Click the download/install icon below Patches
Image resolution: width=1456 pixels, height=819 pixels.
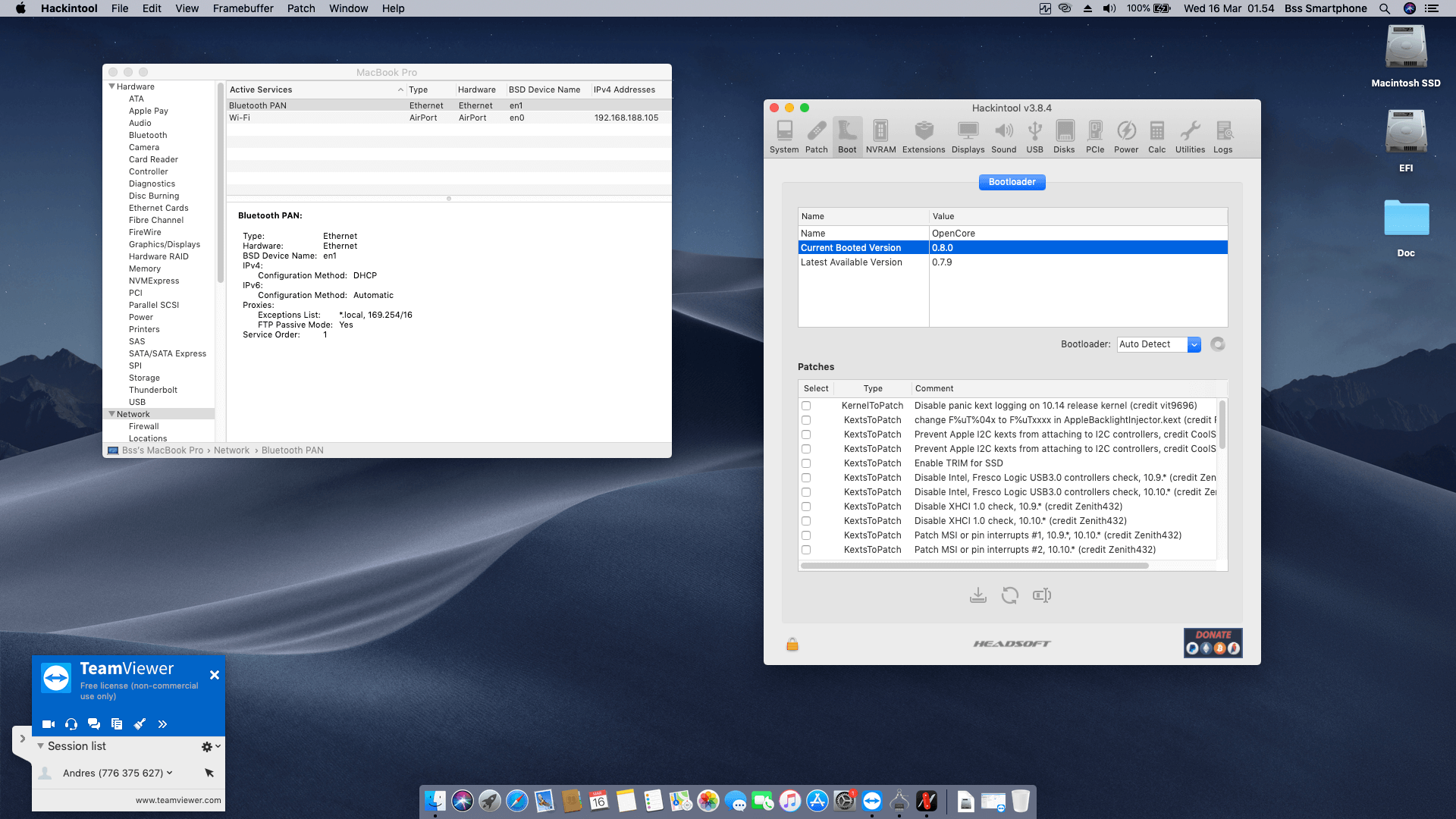pyautogui.click(x=978, y=595)
